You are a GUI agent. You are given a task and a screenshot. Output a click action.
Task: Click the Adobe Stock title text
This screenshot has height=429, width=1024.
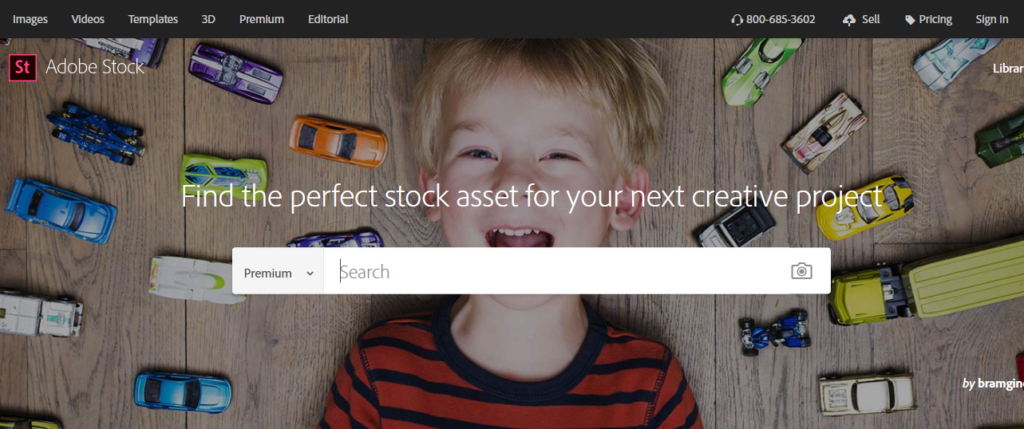(x=95, y=67)
